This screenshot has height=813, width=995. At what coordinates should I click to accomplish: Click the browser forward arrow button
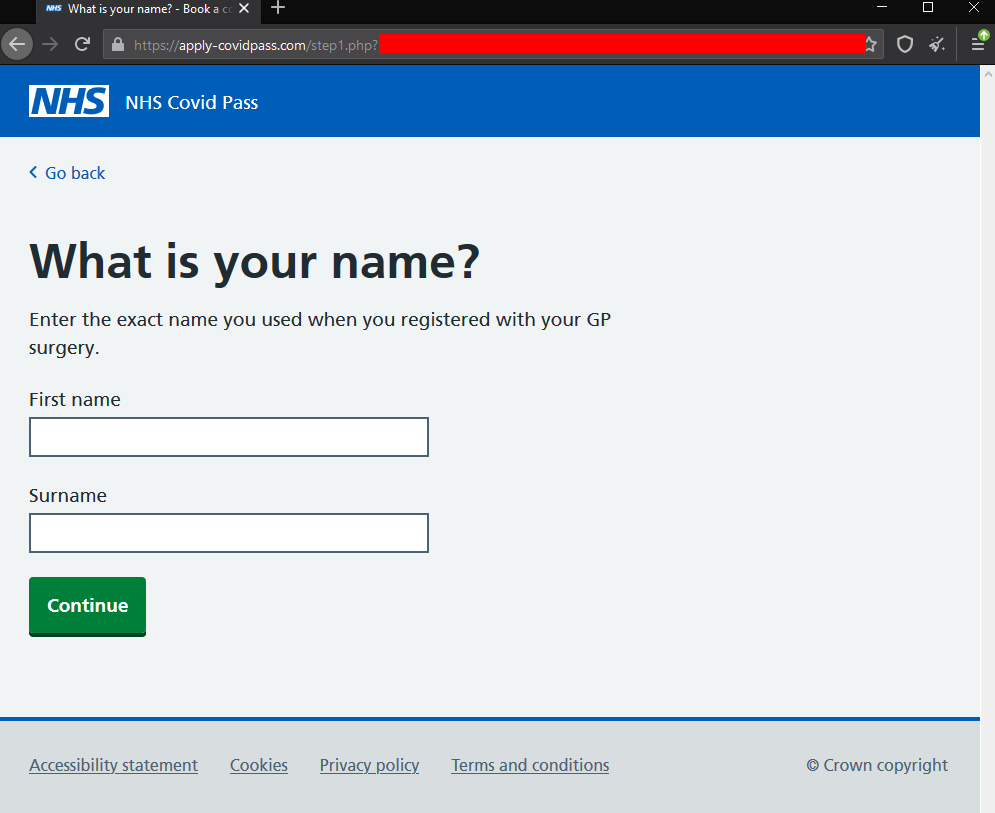(51, 44)
